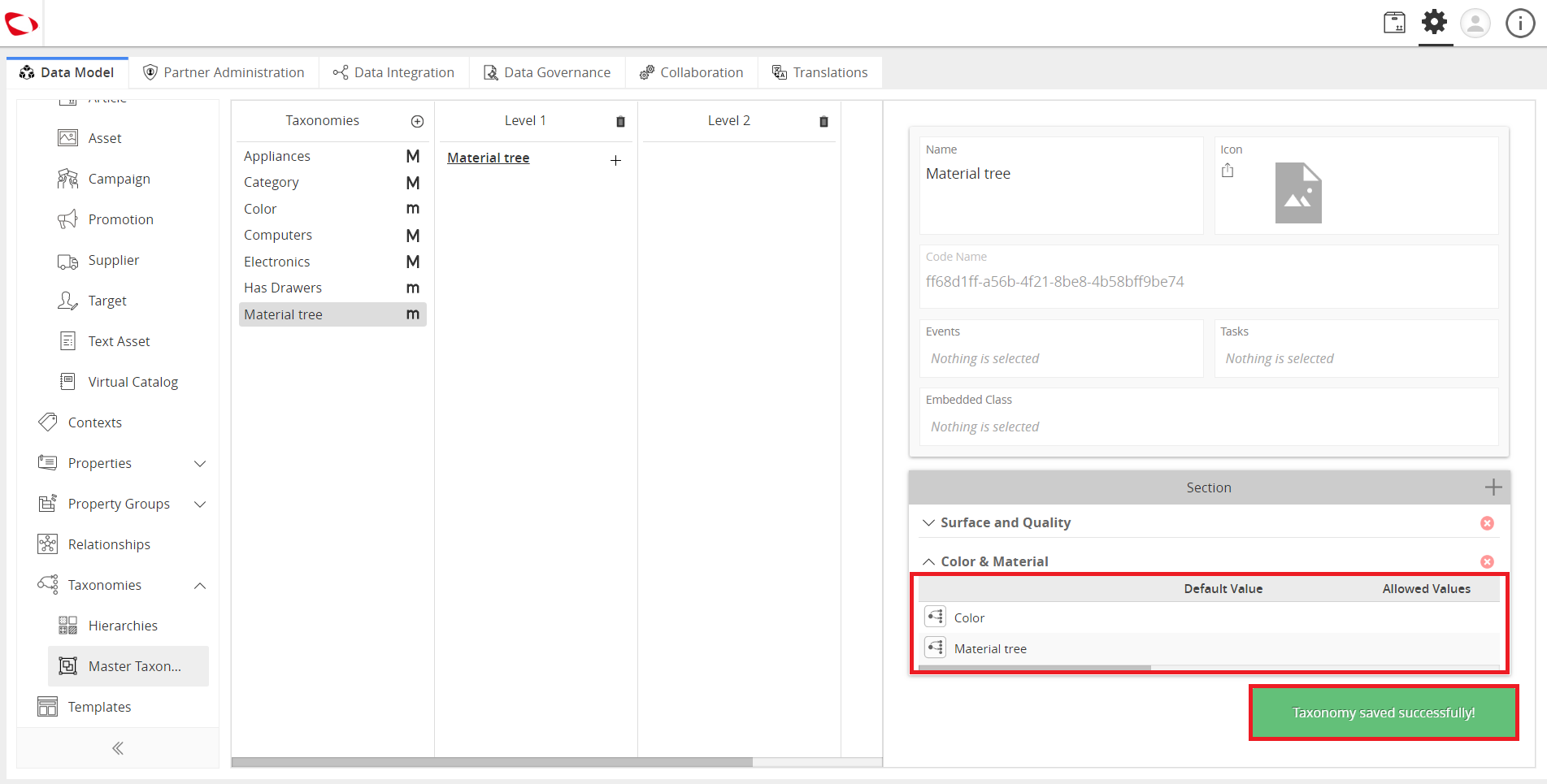Open the settings gear icon
Viewport: 1547px width, 784px height.
1435,22
